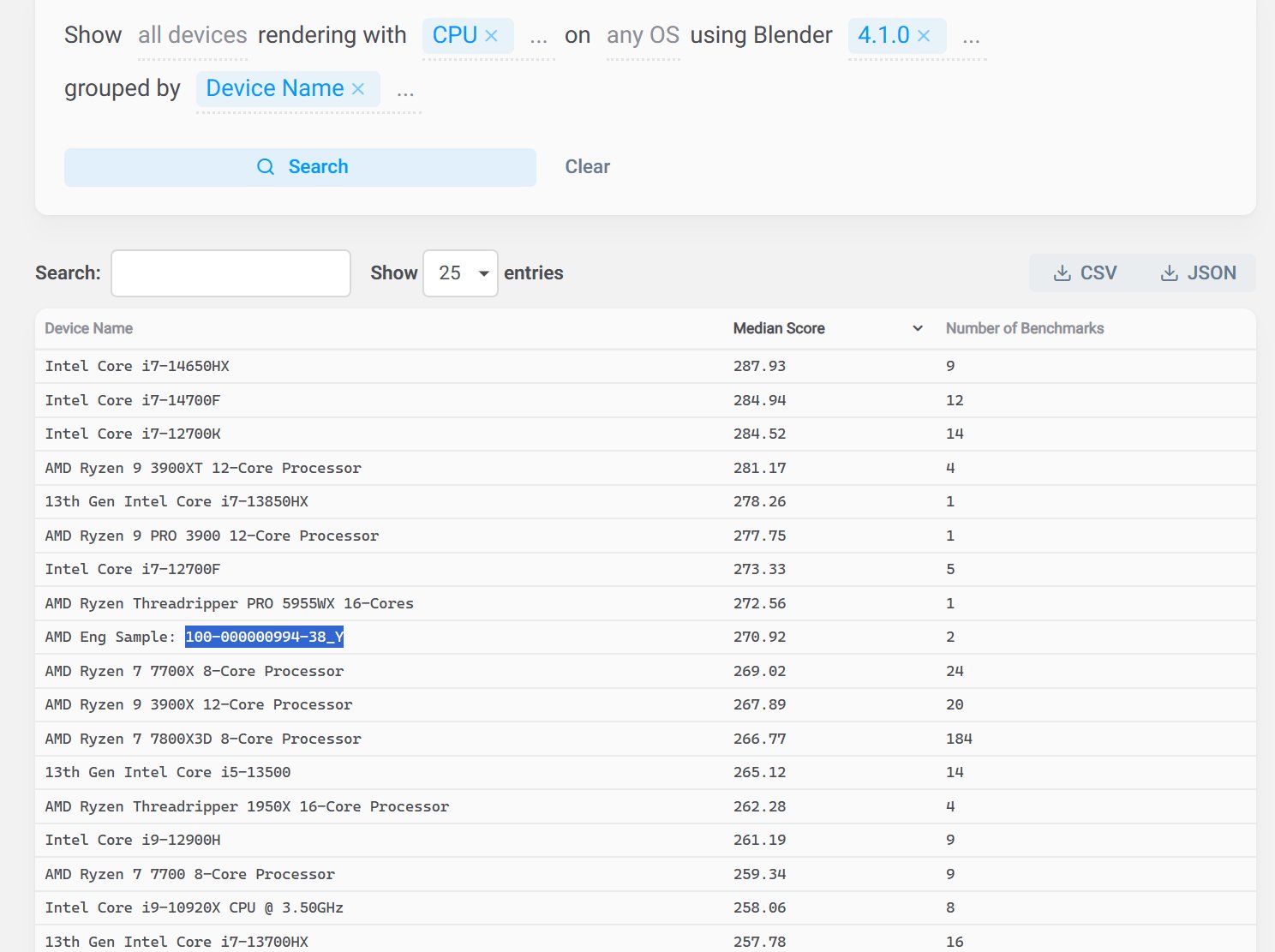The image size is (1275, 952).
Task: Add another compute type via ellipsis after CPU
Action: tap(538, 38)
